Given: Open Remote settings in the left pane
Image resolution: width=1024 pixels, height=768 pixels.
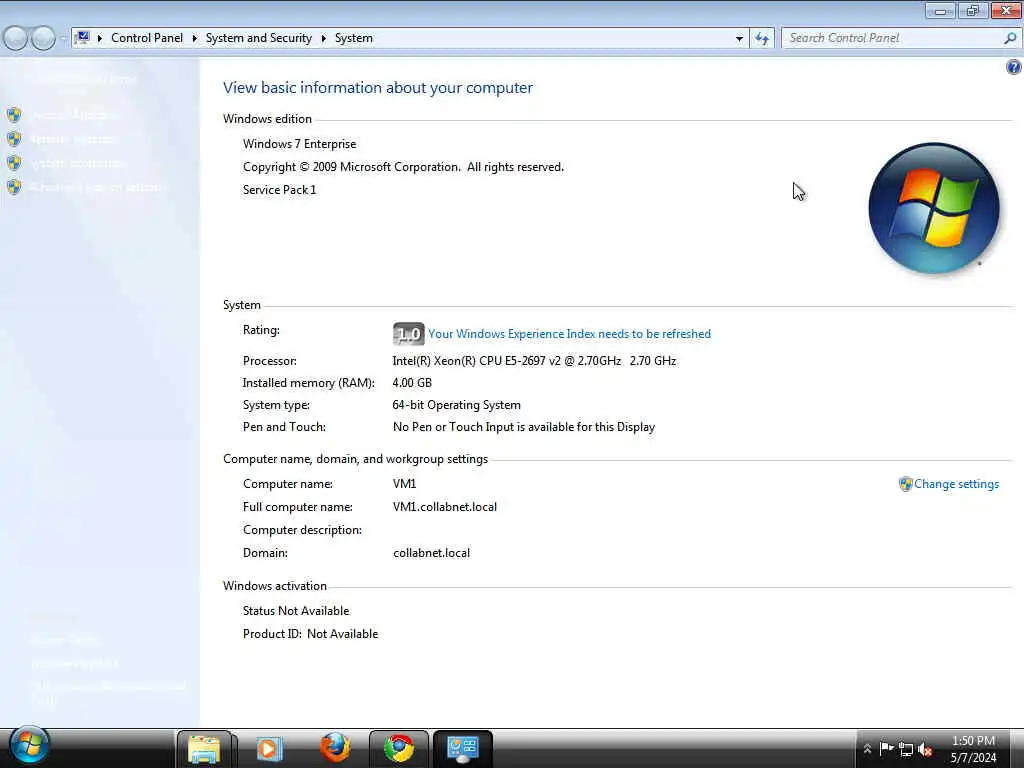Looking at the screenshot, I should click(x=72, y=139).
